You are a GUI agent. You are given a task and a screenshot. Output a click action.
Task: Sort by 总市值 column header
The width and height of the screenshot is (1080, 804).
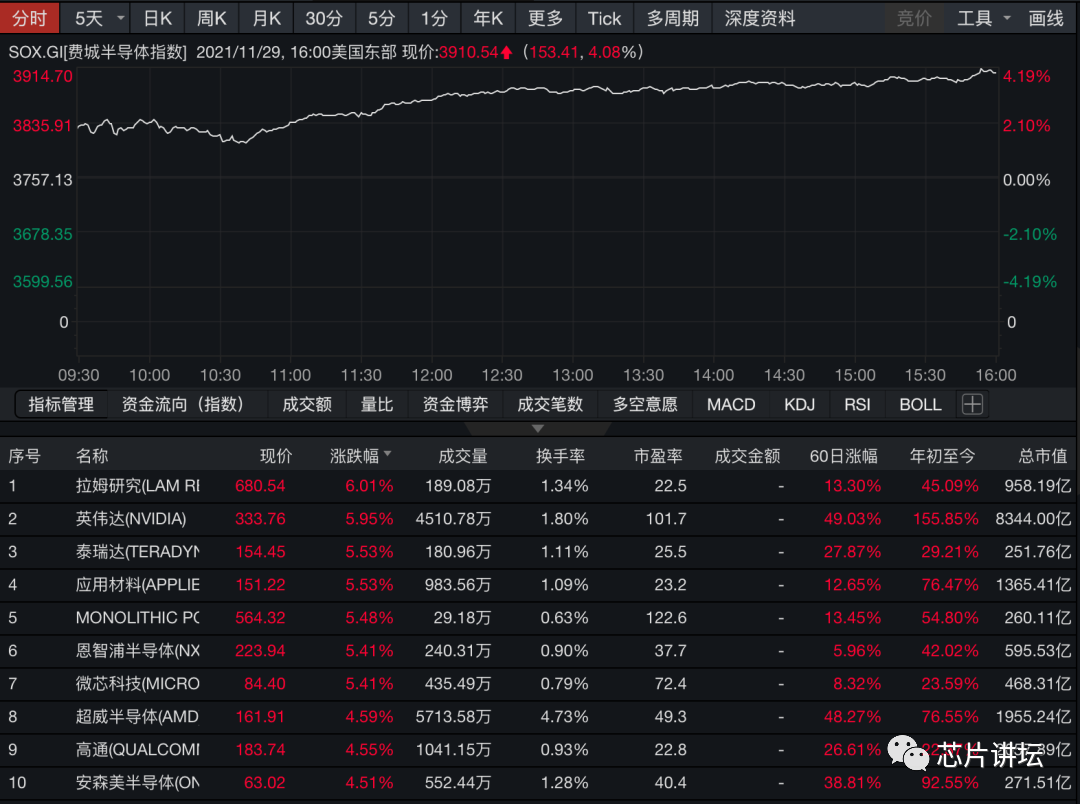pyautogui.click(x=1043, y=455)
